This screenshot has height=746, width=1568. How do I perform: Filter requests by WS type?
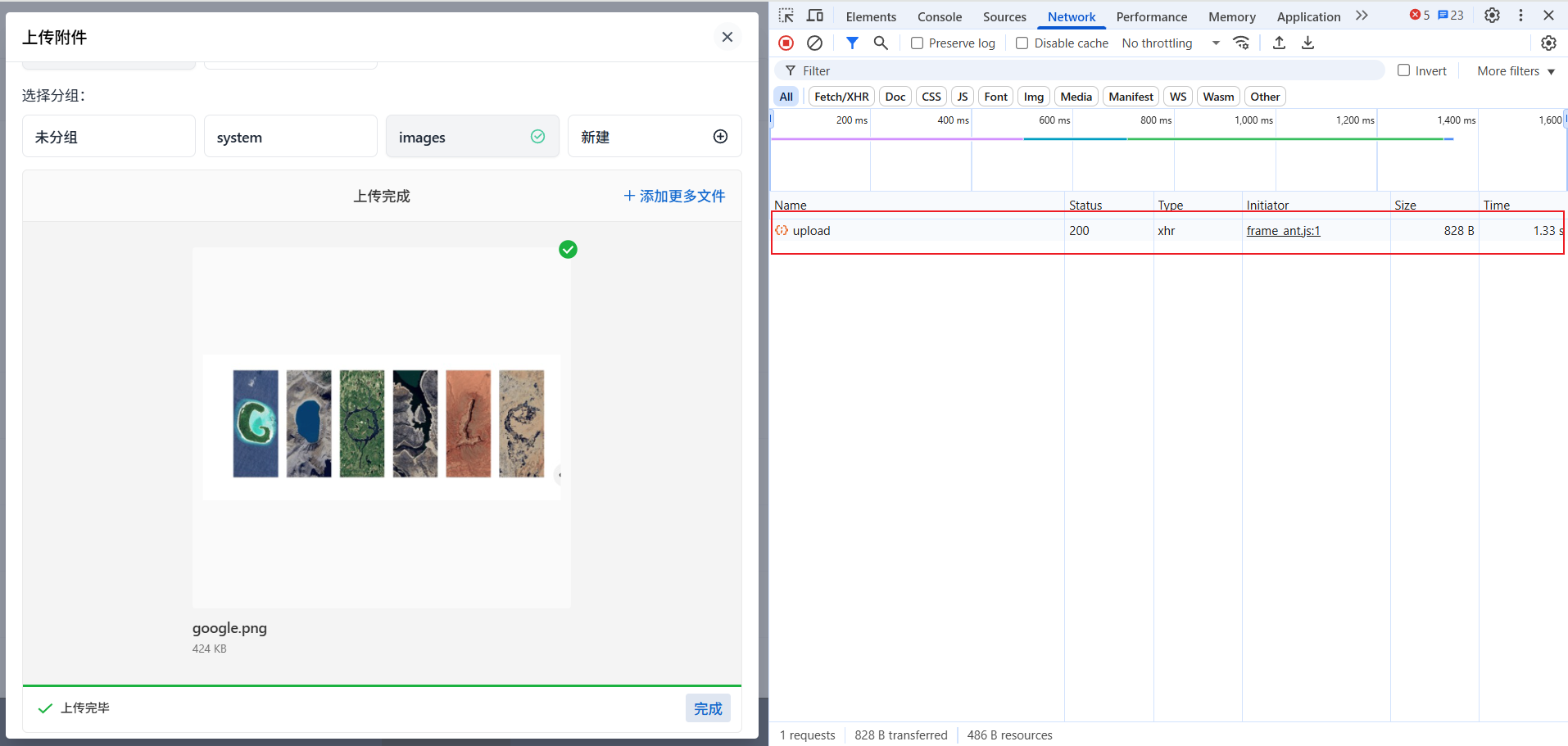tap(1178, 97)
